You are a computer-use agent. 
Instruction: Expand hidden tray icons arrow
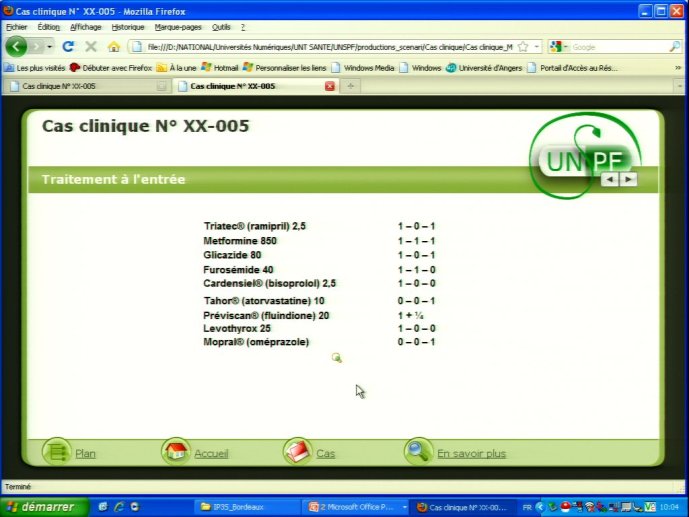point(540,507)
